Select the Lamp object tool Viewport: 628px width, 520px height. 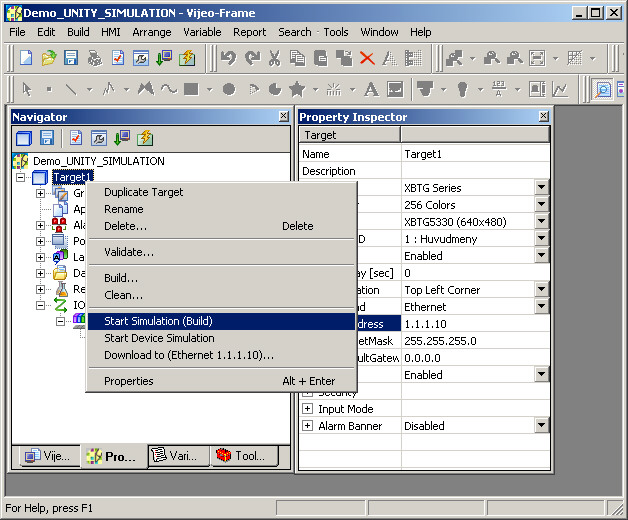[x=462, y=89]
